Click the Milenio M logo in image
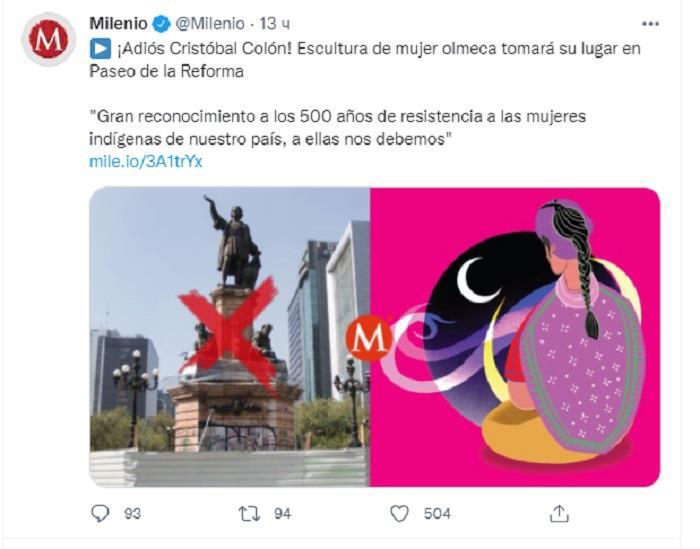 point(368,338)
